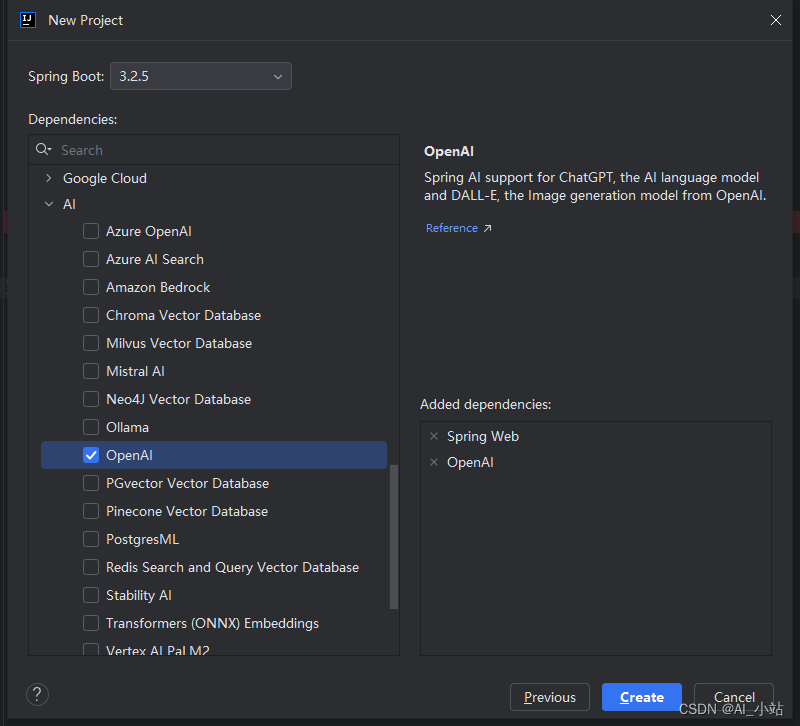Click the Ollama label text
The width and height of the screenshot is (800, 726).
pyautogui.click(x=128, y=427)
